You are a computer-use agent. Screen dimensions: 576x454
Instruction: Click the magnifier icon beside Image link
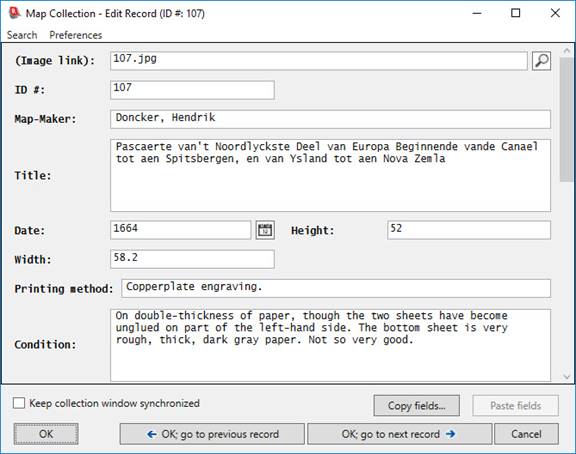(541, 61)
